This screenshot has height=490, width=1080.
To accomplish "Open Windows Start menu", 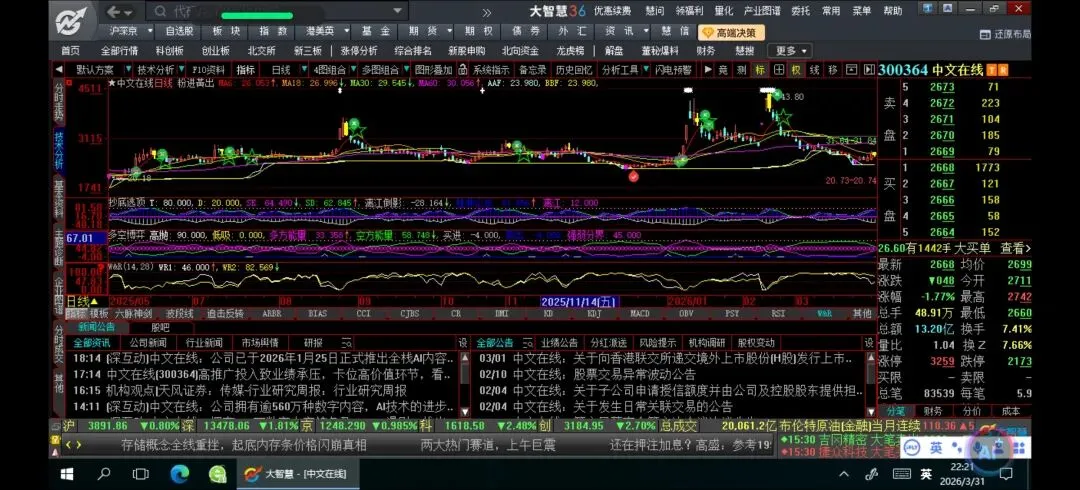I will (67, 474).
